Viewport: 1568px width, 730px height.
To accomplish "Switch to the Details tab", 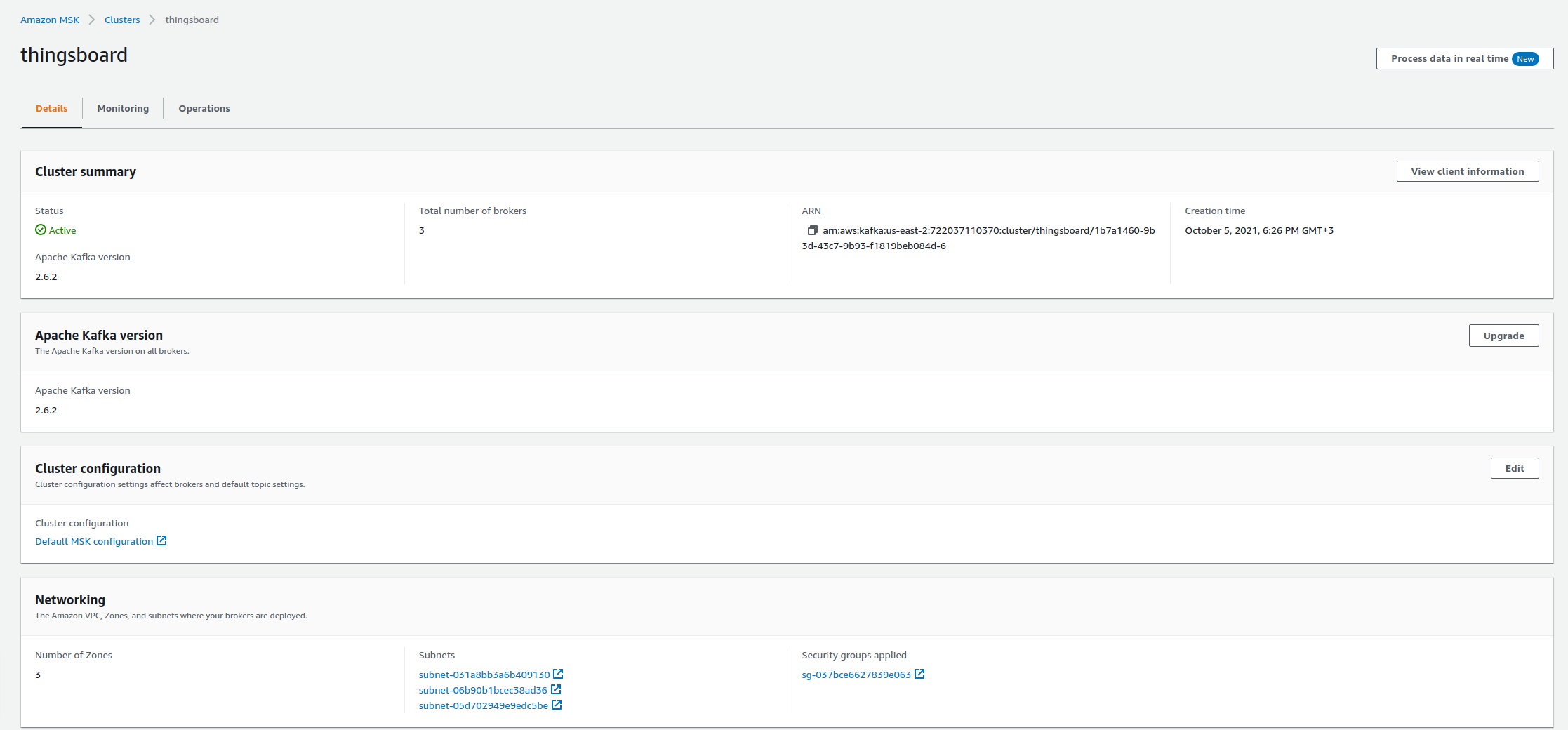I will pos(52,108).
